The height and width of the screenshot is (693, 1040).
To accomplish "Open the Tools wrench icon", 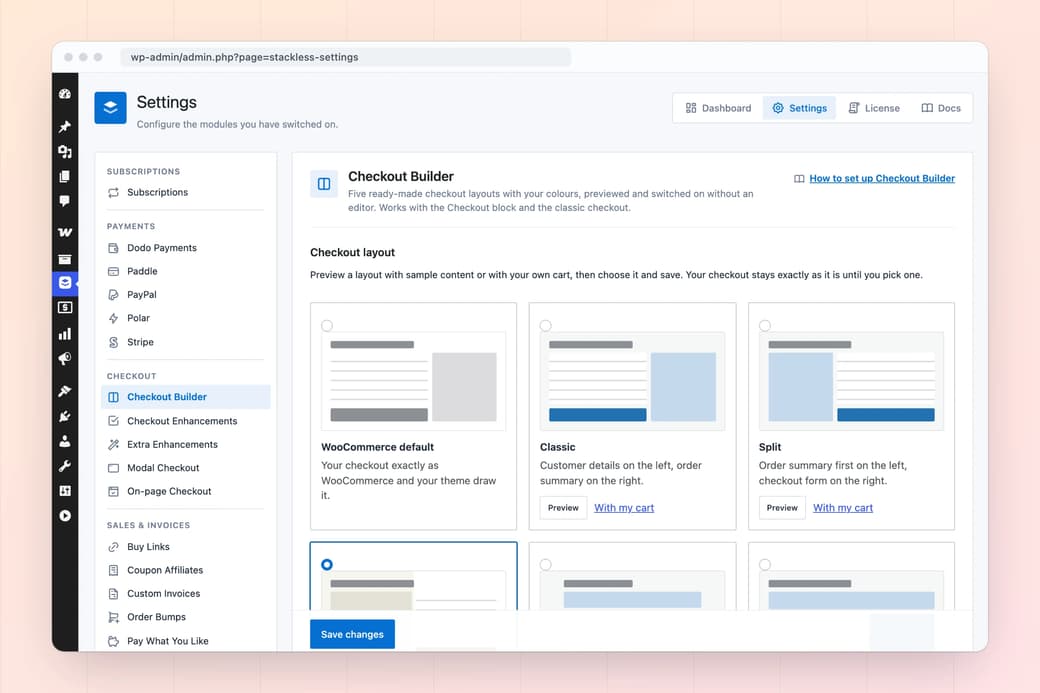I will (x=64, y=466).
